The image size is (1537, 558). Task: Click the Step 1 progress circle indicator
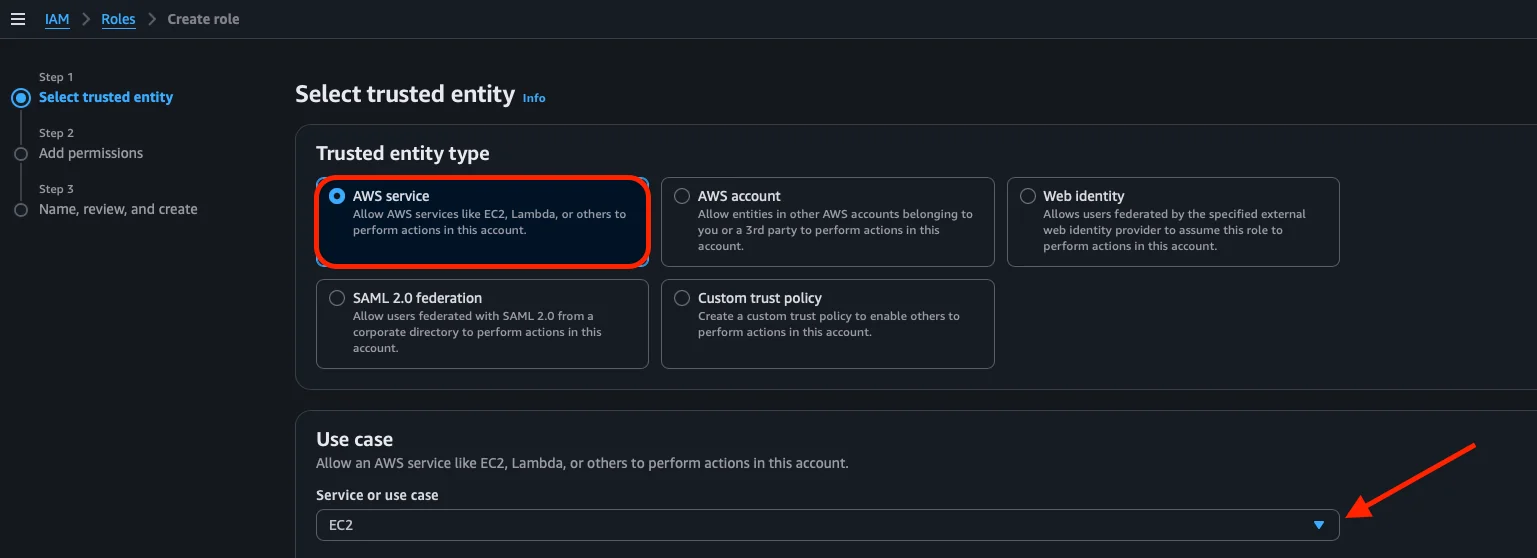pos(21,98)
